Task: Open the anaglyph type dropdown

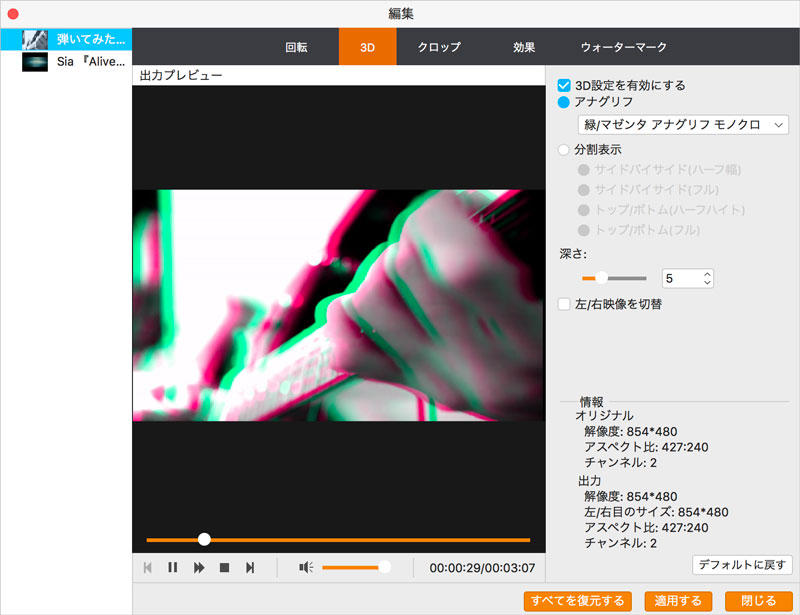Action: (683, 125)
